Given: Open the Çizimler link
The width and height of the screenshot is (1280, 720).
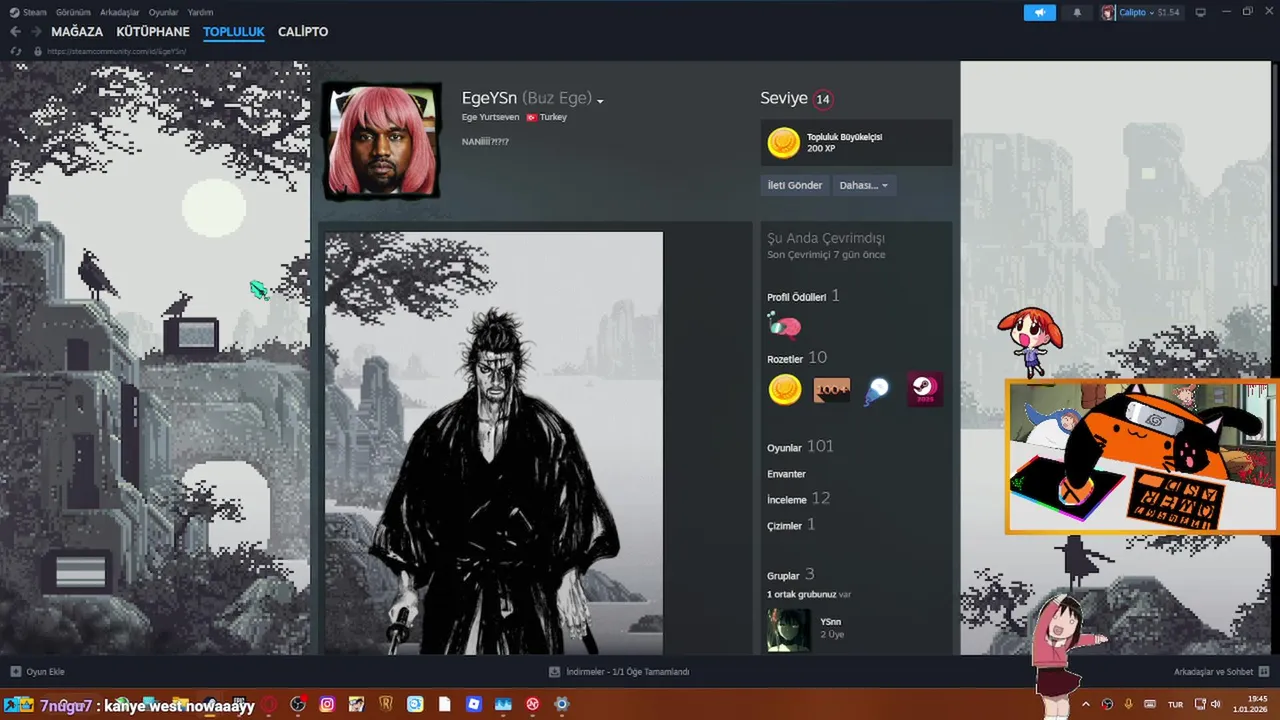Looking at the screenshot, I should [791, 525].
